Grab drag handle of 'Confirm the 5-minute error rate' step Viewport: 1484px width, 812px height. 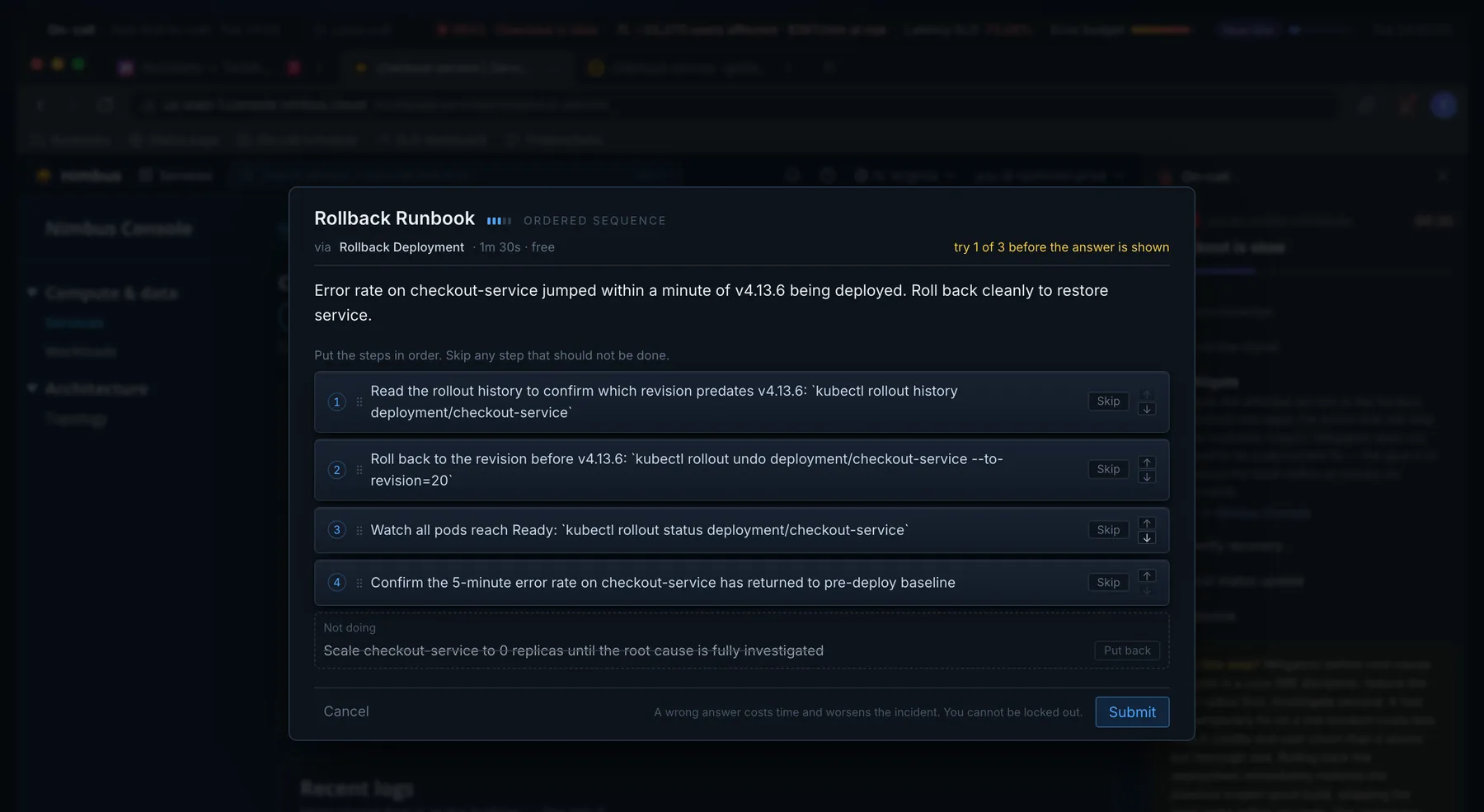point(359,583)
